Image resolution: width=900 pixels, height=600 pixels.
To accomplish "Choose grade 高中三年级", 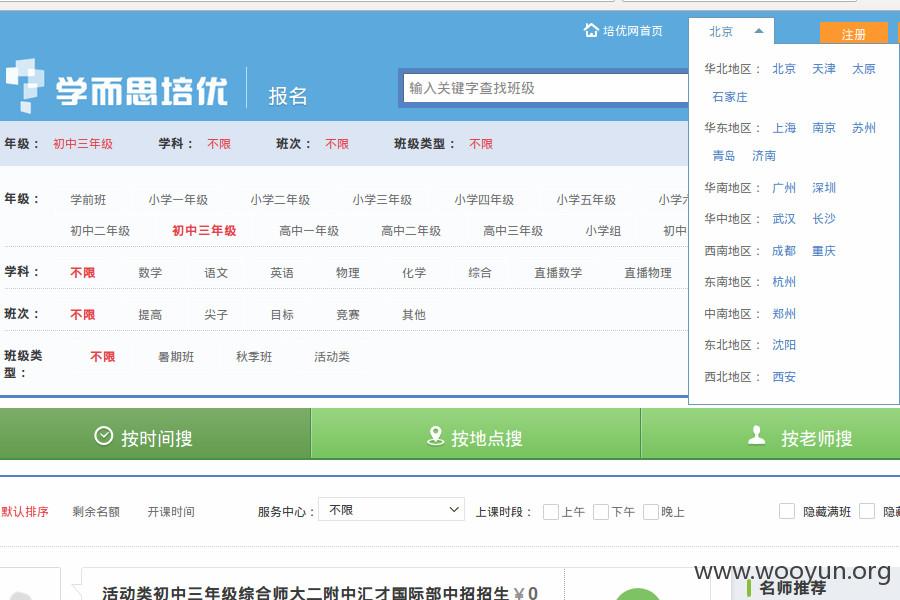I will tap(513, 231).
